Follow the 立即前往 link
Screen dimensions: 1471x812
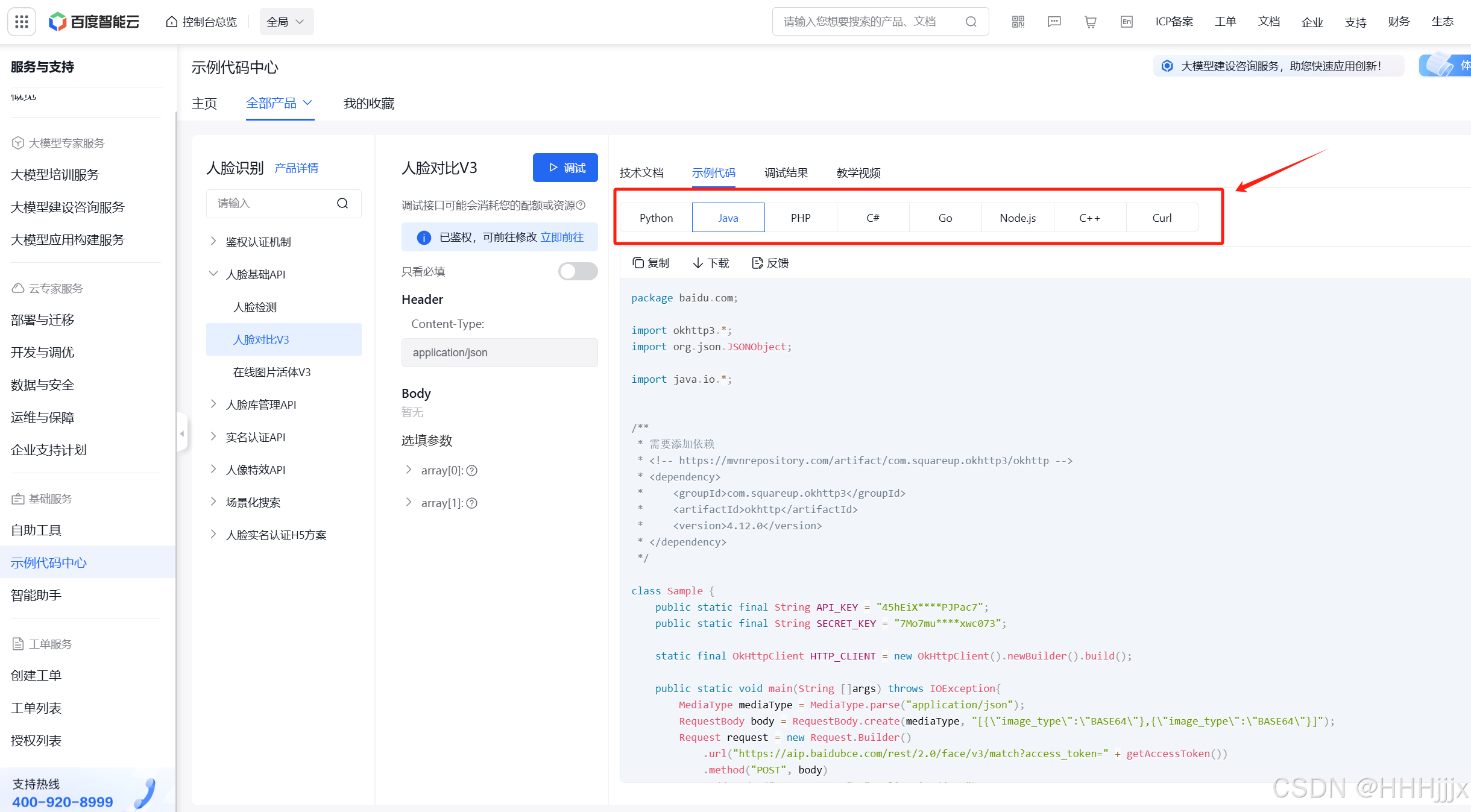tap(562, 238)
